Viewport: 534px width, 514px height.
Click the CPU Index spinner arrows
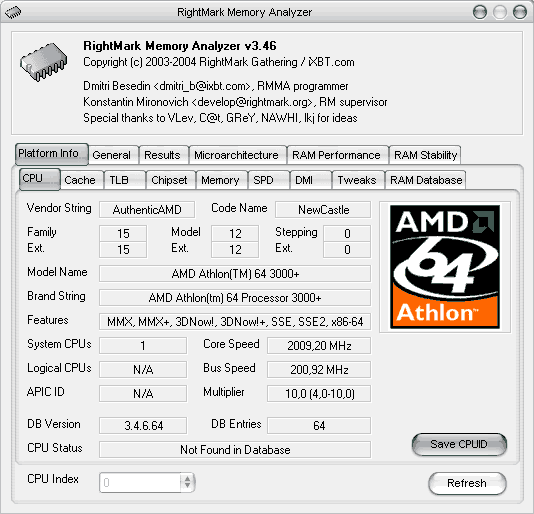[x=187, y=482]
